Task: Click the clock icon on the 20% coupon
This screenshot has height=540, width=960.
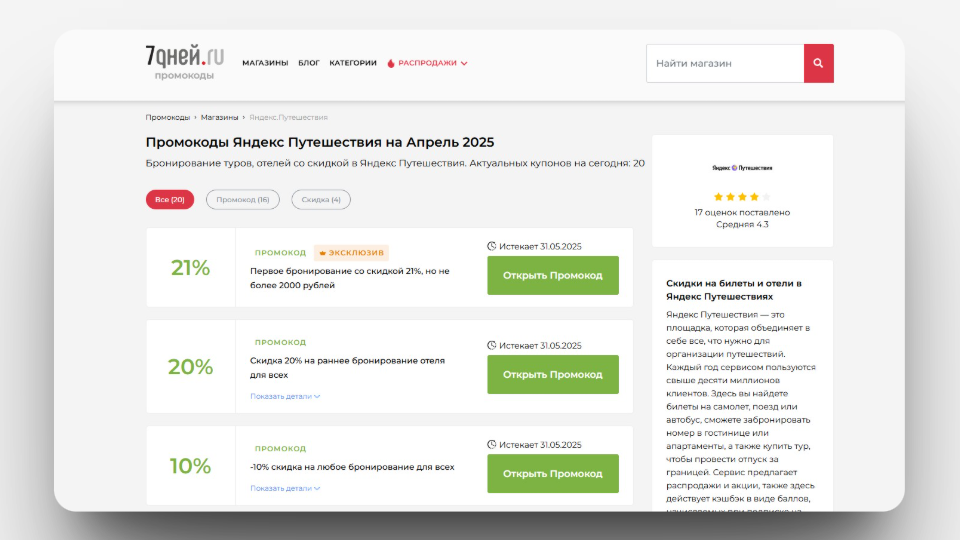Action: 492,345
